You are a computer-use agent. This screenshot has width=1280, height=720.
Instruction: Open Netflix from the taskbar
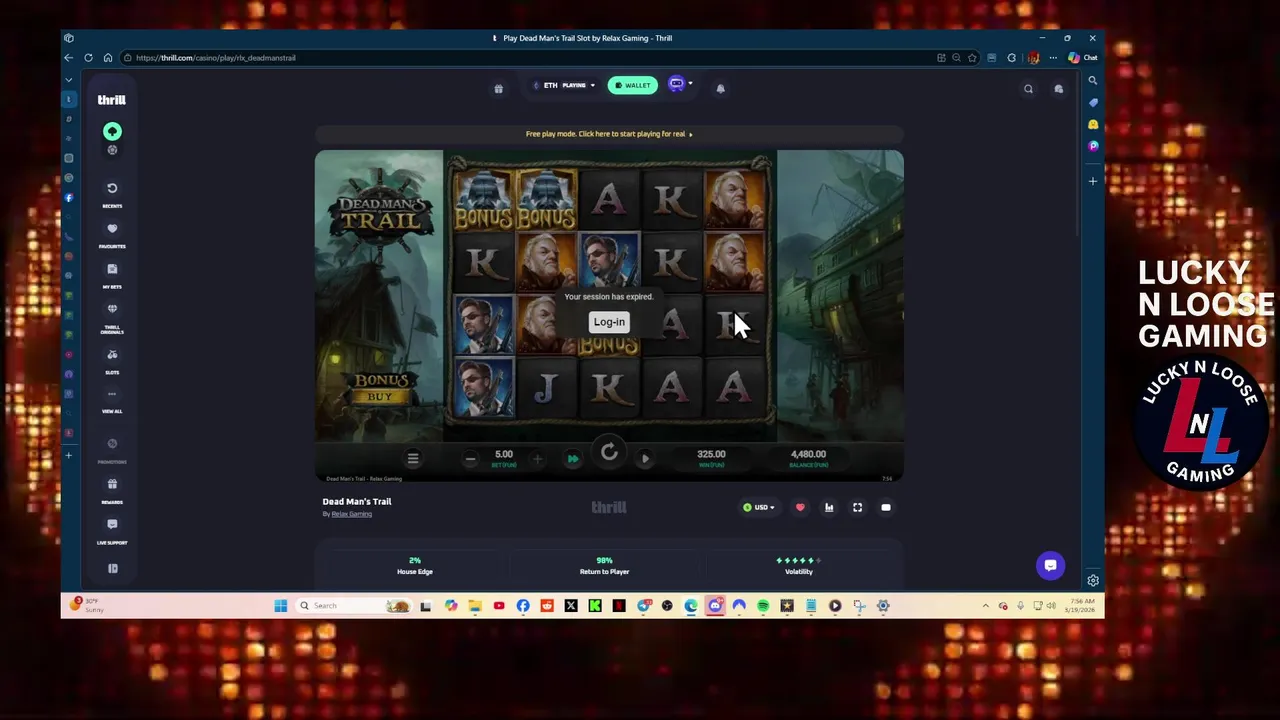coord(619,606)
